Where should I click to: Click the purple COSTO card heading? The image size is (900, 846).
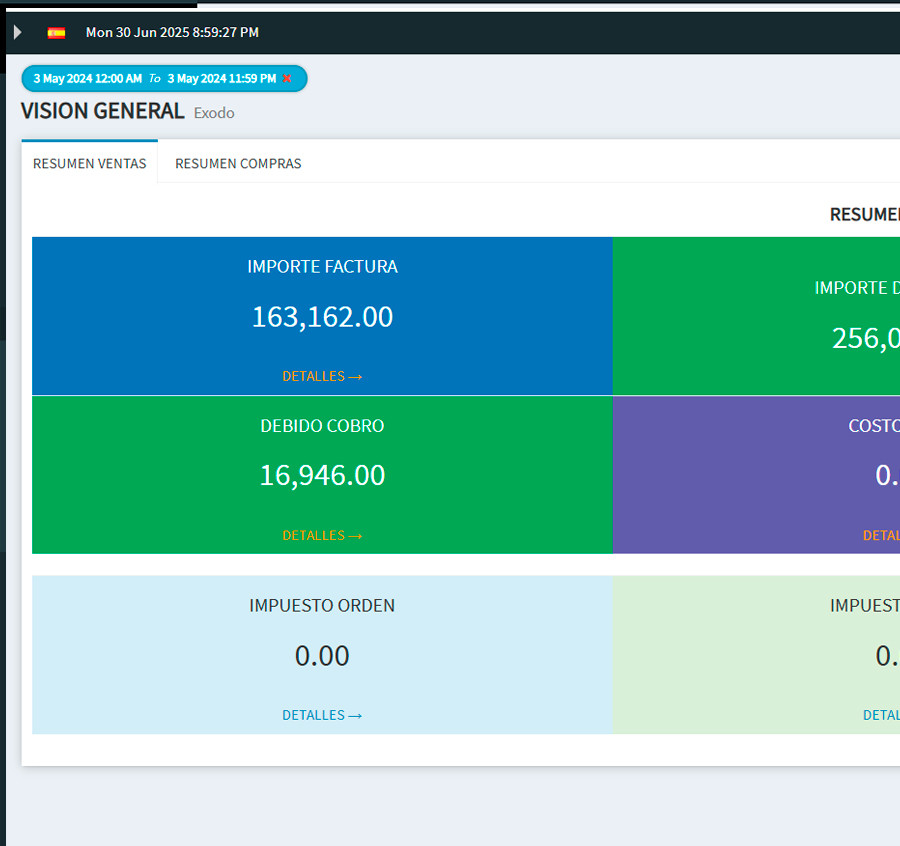pyautogui.click(x=874, y=426)
